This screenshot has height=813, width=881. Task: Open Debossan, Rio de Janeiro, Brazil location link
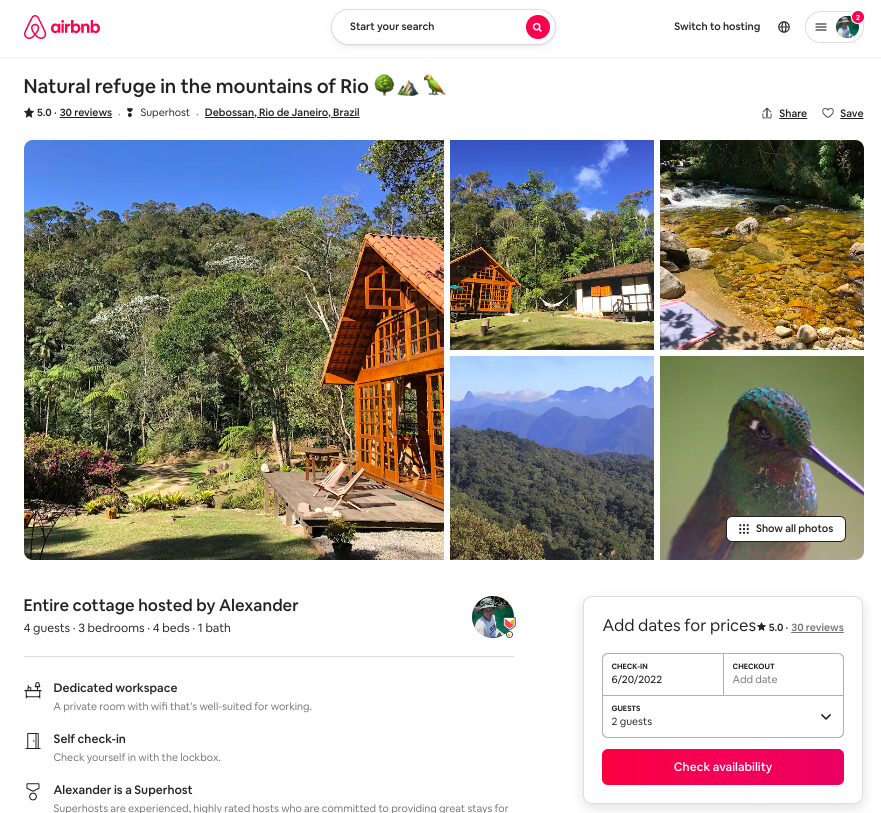tap(281, 112)
